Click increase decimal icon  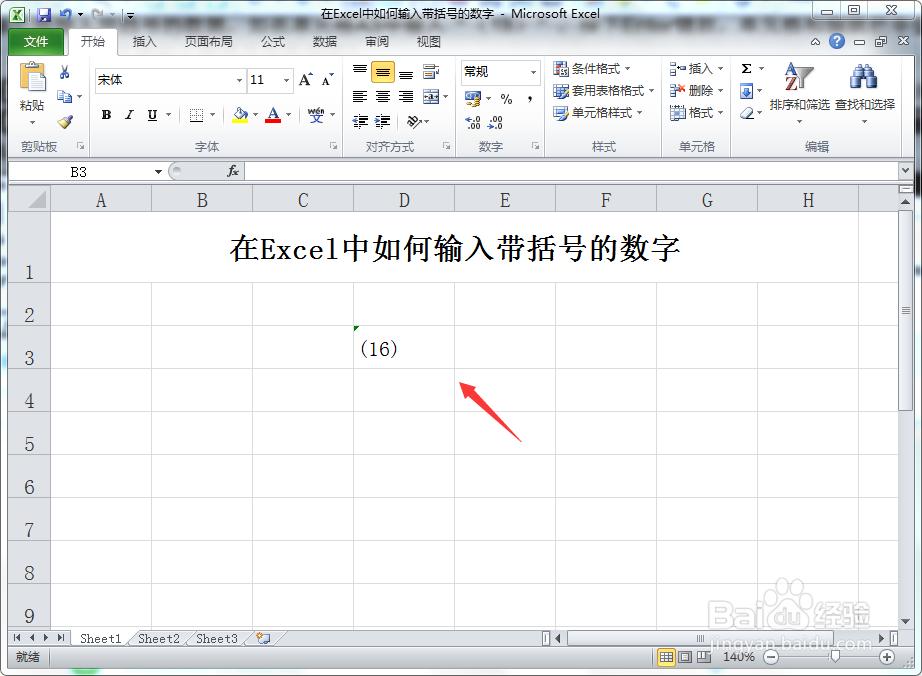pos(473,122)
